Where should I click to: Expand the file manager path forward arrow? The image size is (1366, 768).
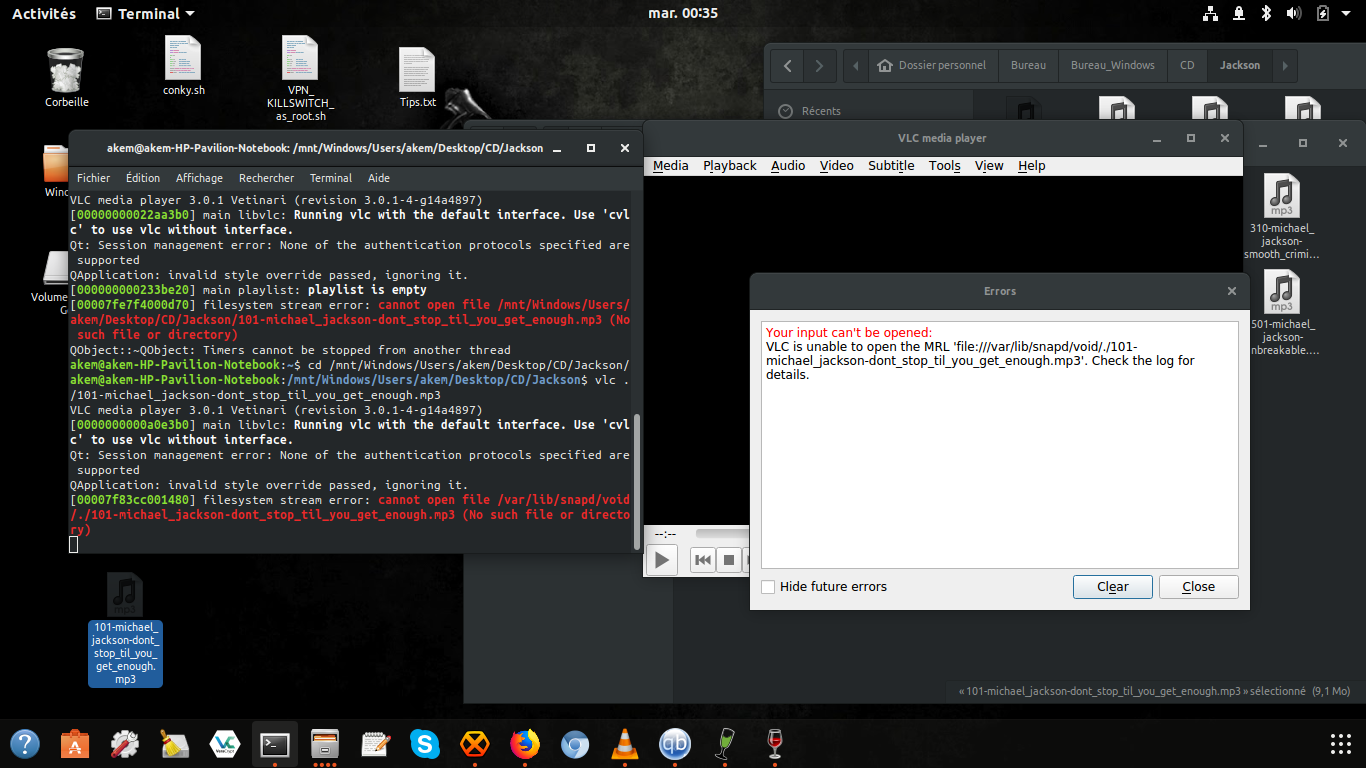[x=1285, y=65]
